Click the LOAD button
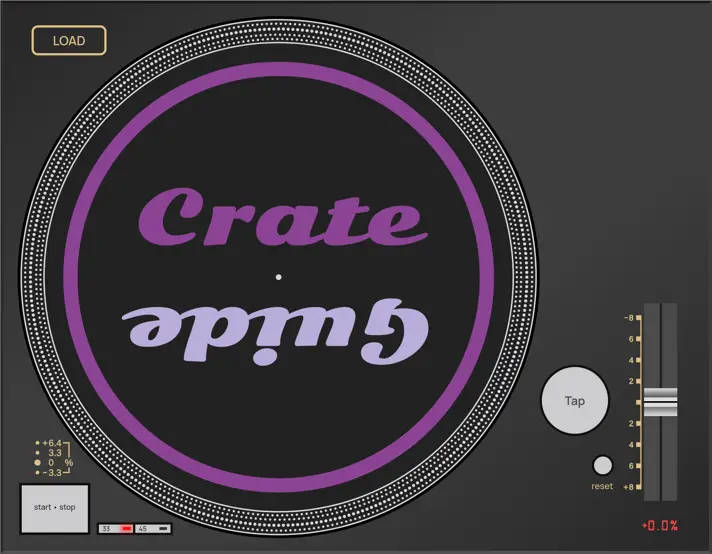This screenshot has height=554, width=712. click(69, 40)
